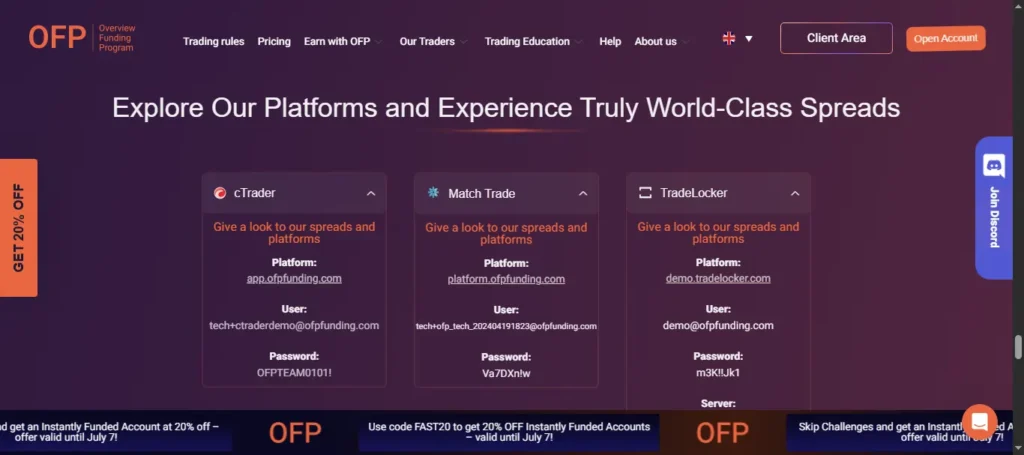Open the Discord icon on side tab
The image size is (1024, 455).
tap(993, 165)
